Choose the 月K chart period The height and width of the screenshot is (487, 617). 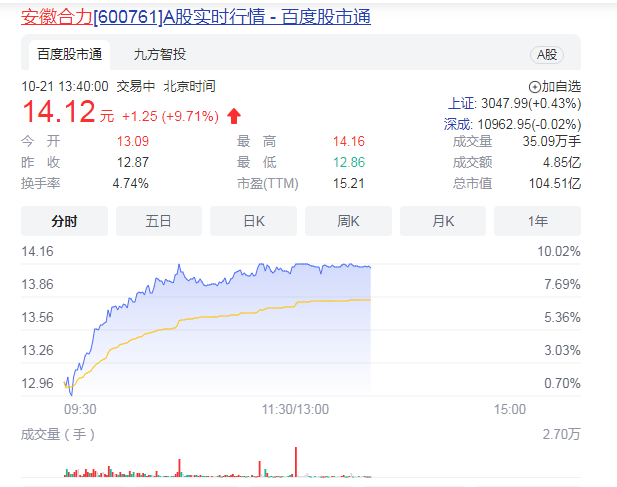click(x=443, y=221)
